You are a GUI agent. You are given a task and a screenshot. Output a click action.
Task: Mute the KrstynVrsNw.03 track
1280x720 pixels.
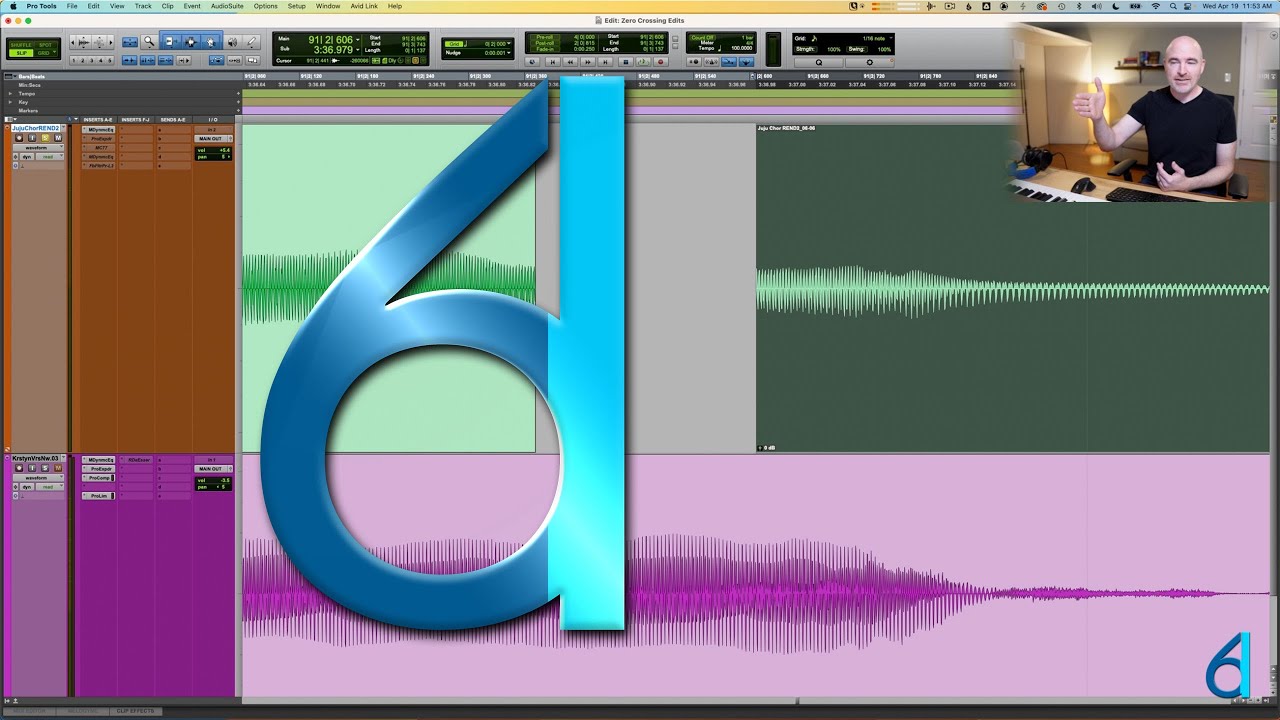tap(58, 468)
